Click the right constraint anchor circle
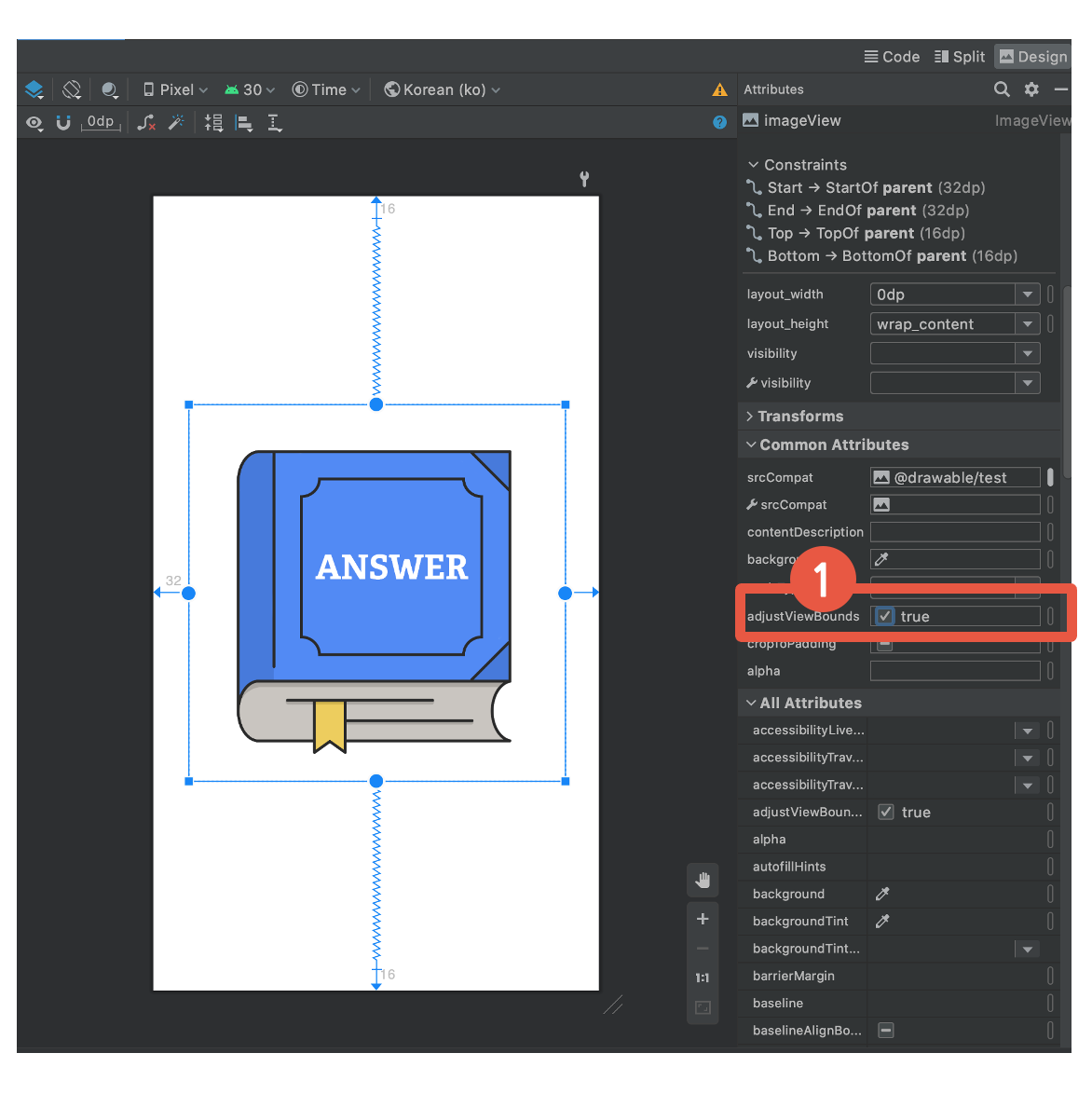 [566, 593]
